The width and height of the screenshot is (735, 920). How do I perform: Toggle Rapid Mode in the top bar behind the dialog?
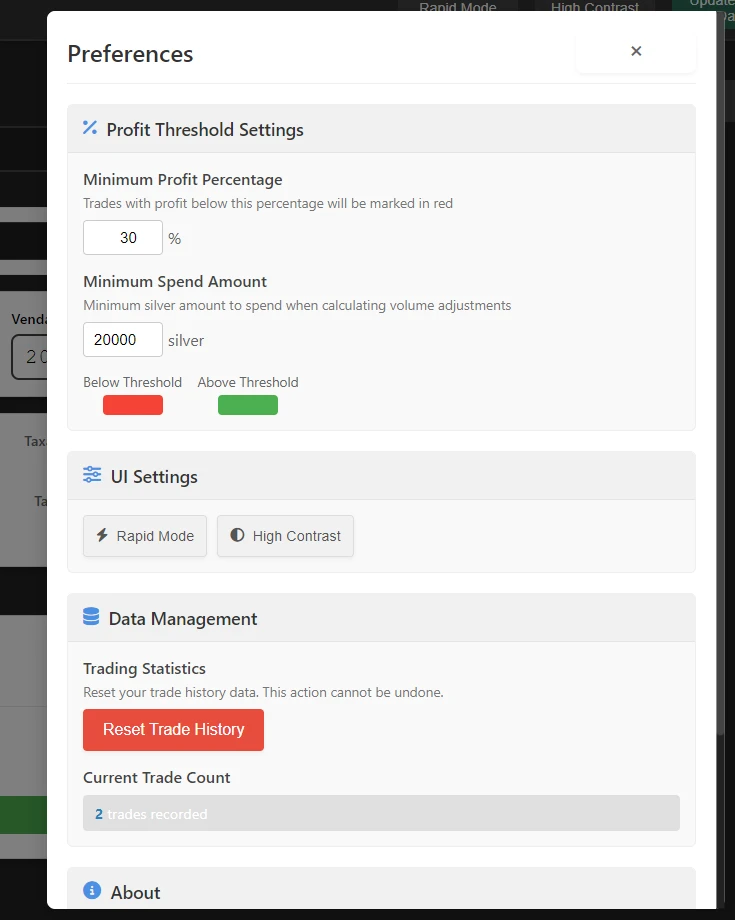[x=457, y=7]
